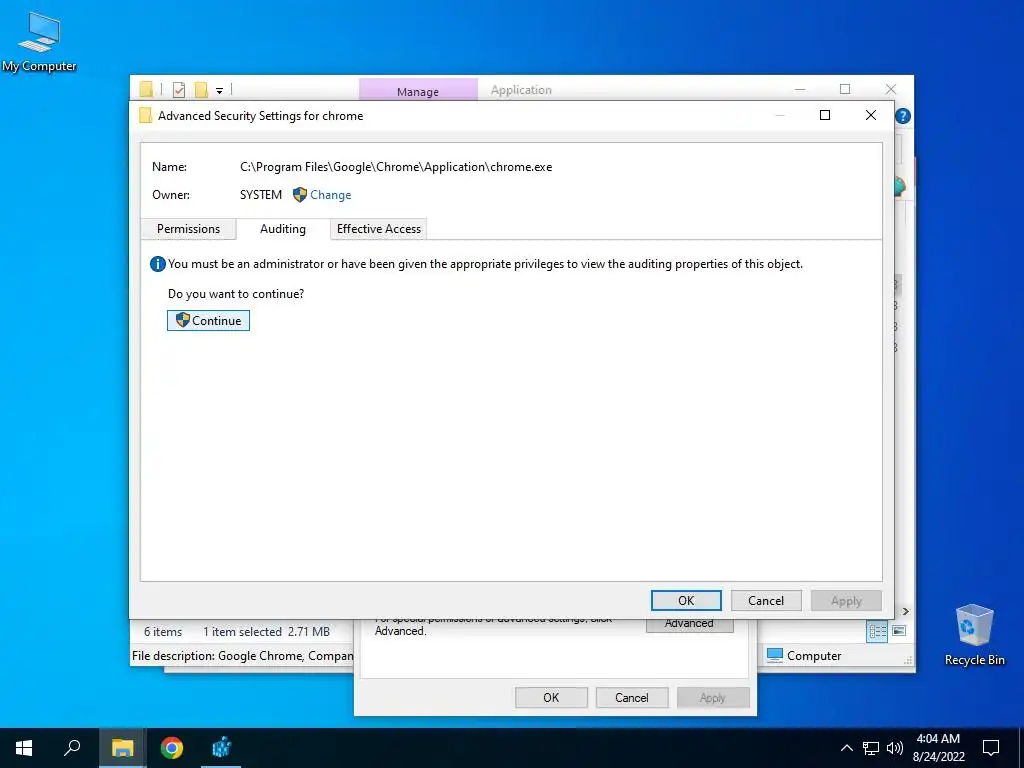The image size is (1024, 768).
Task: Open Customize Quick Access Toolbar dropdown arrow
Action: (x=219, y=91)
